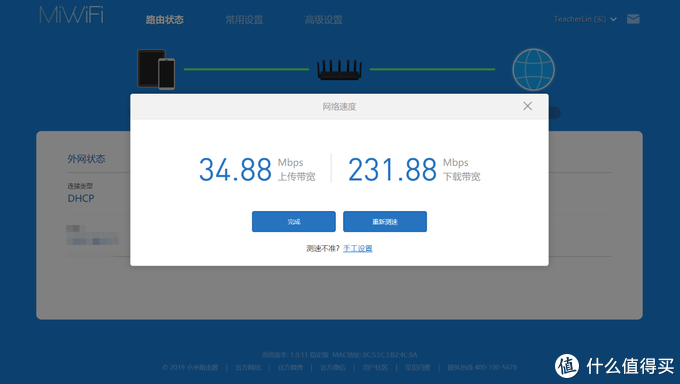Click the 服务热线 400-100-5678 text
This screenshot has height=384, width=680.
click(482, 368)
